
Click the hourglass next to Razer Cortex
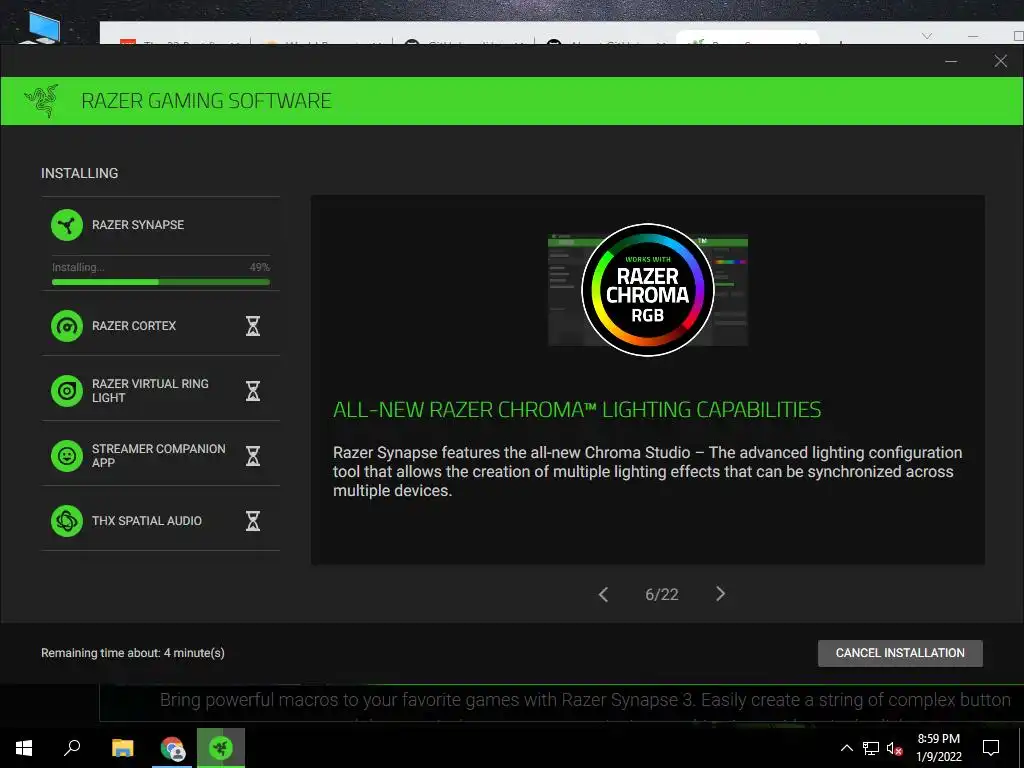[x=253, y=326]
